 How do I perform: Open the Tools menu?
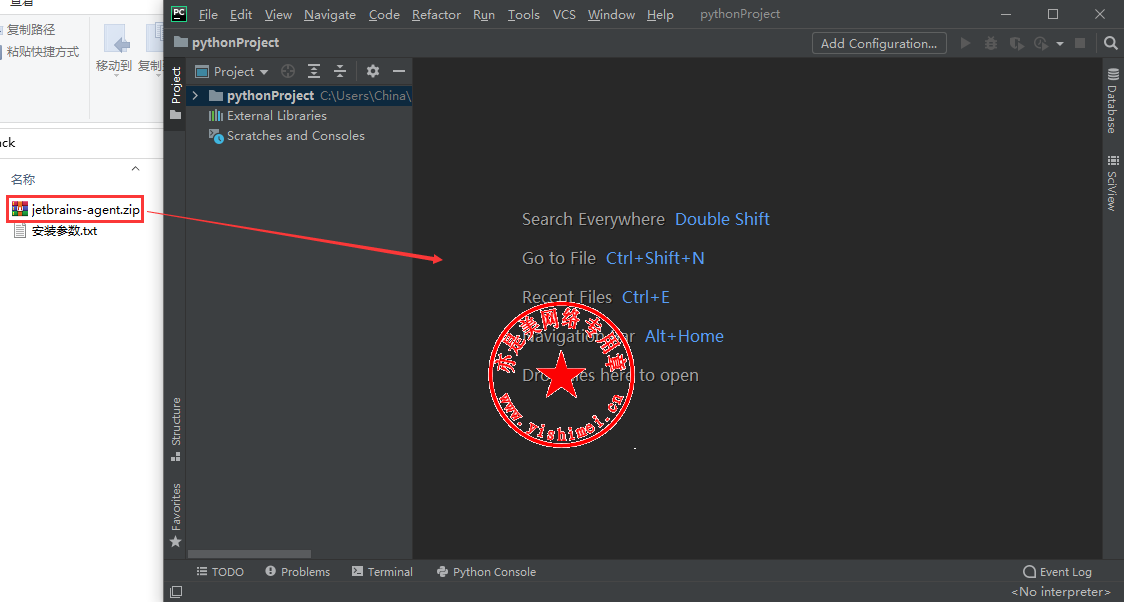click(x=524, y=14)
